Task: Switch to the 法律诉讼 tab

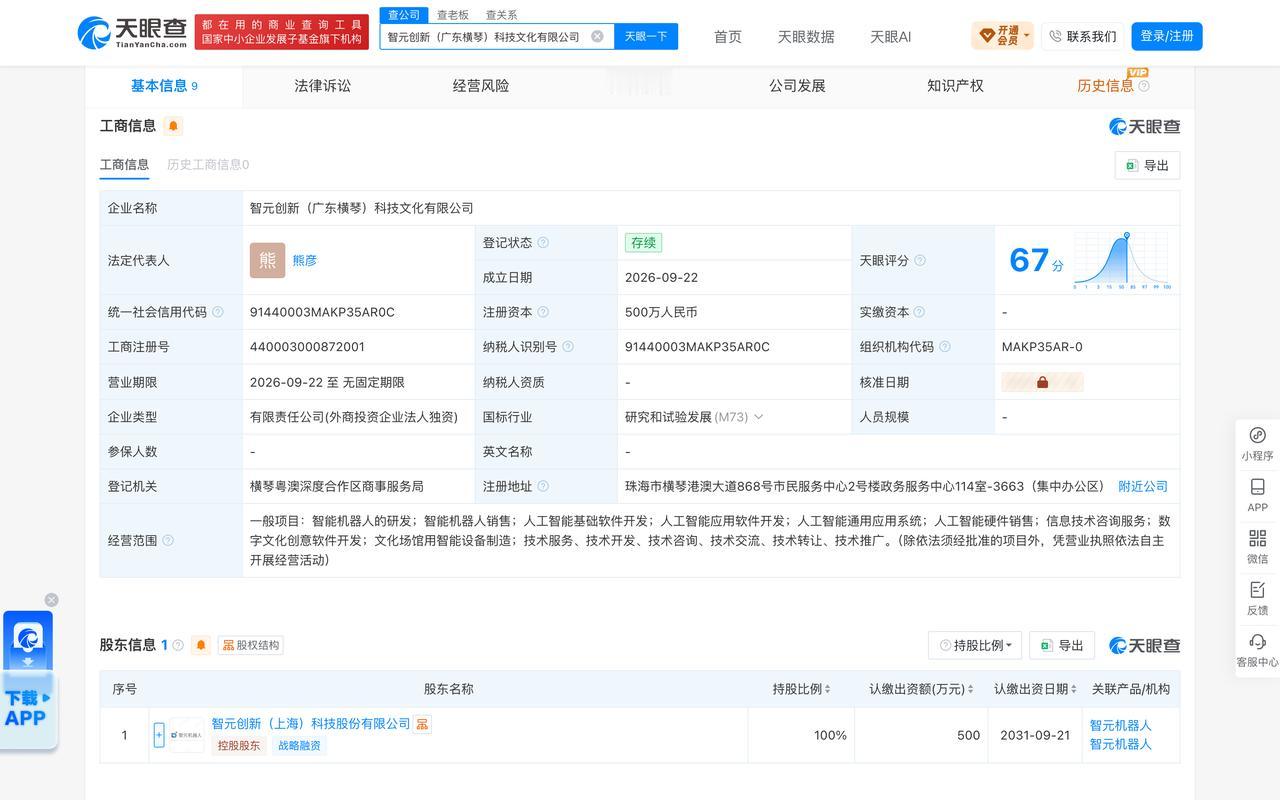Action: 322,86
